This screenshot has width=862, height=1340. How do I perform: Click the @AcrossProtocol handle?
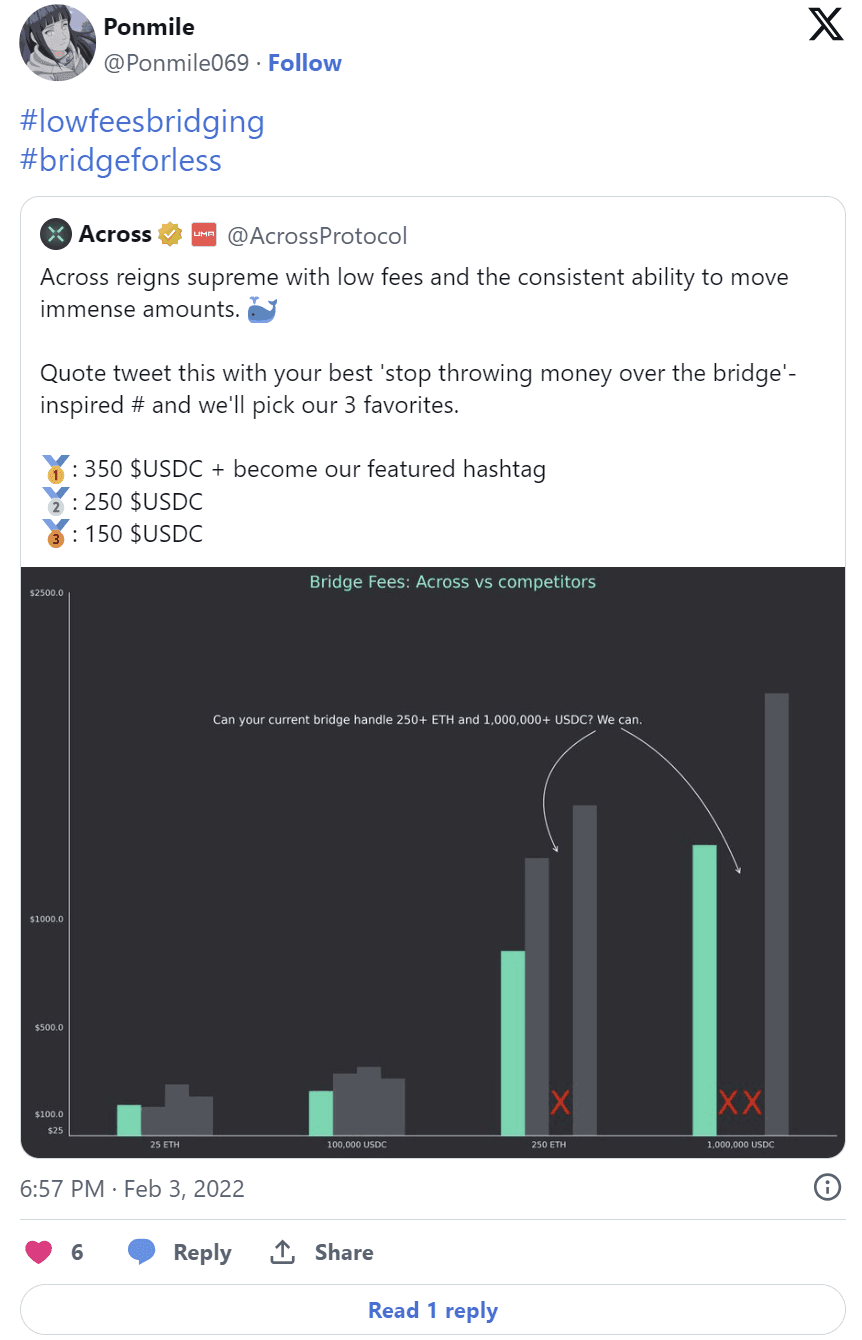(x=318, y=236)
